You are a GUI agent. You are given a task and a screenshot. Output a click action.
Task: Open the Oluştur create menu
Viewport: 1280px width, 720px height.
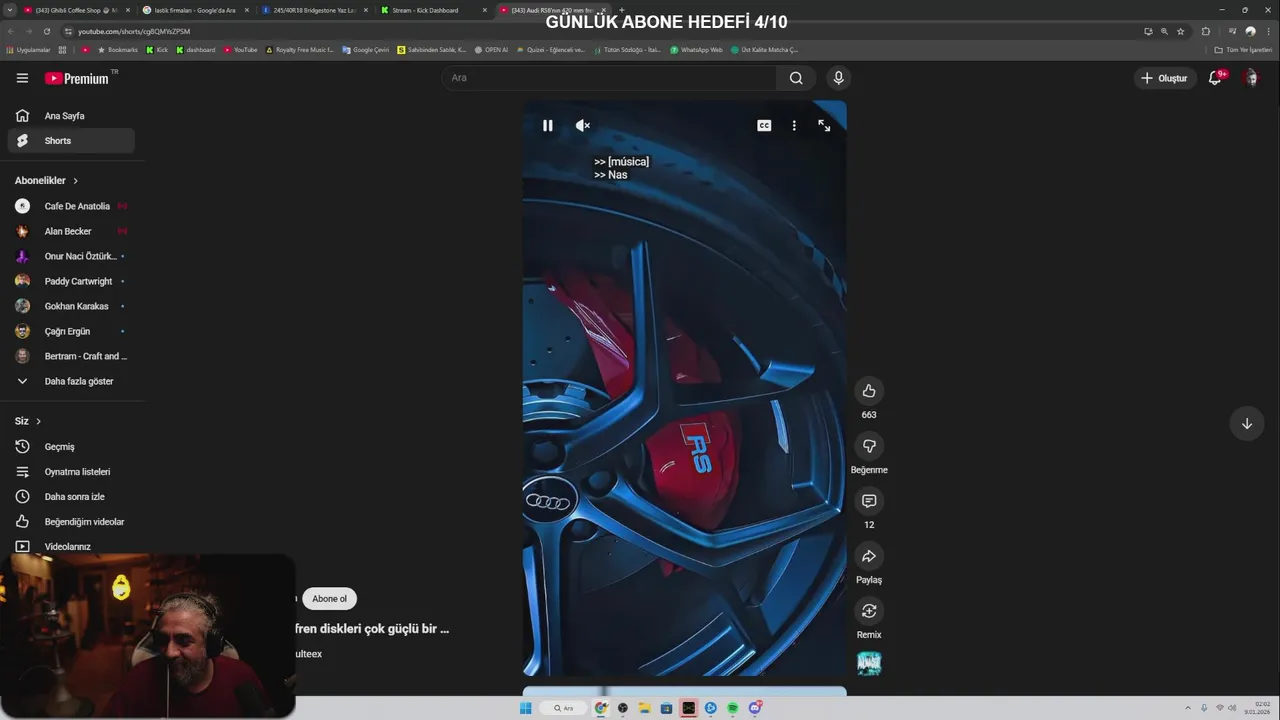pos(1165,78)
